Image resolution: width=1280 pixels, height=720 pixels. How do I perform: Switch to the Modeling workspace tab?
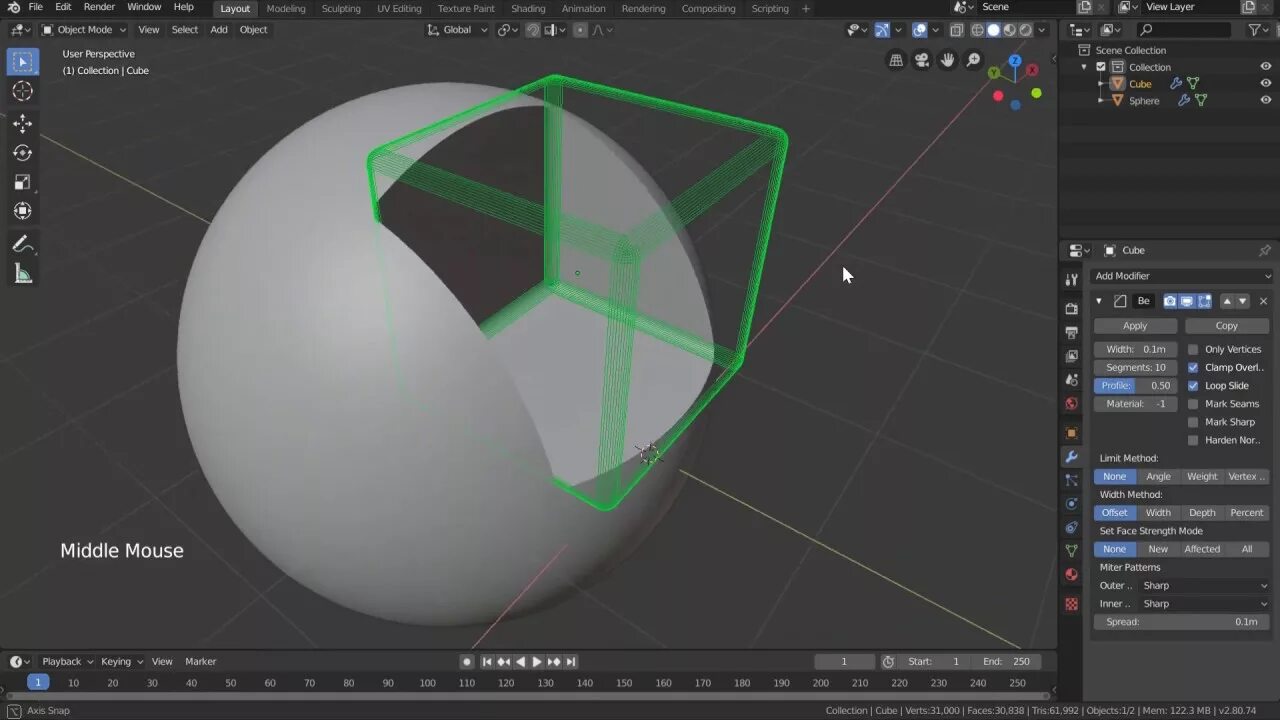click(x=286, y=8)
